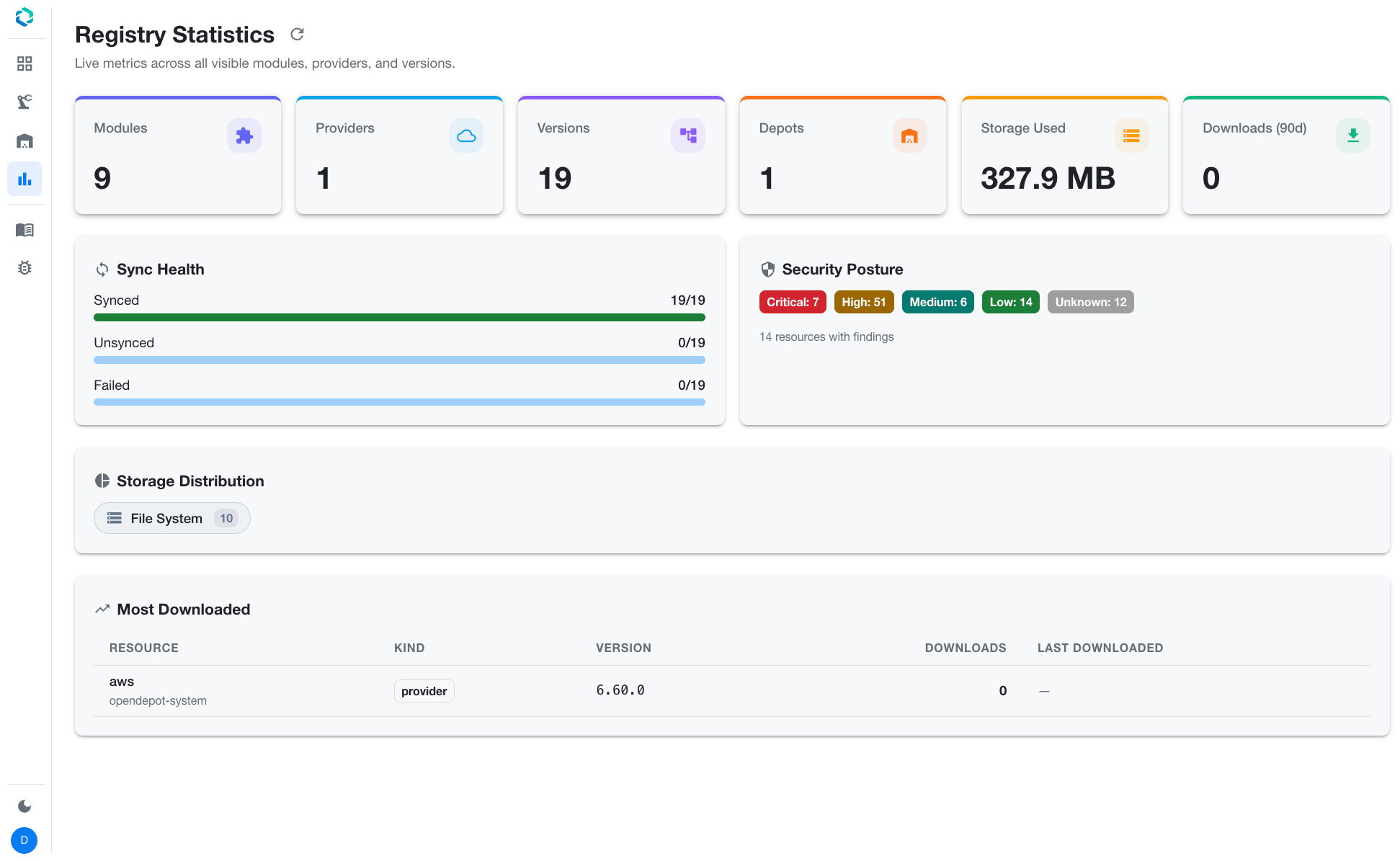Click the Security Posture heading
Viewport: 1400px width, 861px height.
click(843, 269)
